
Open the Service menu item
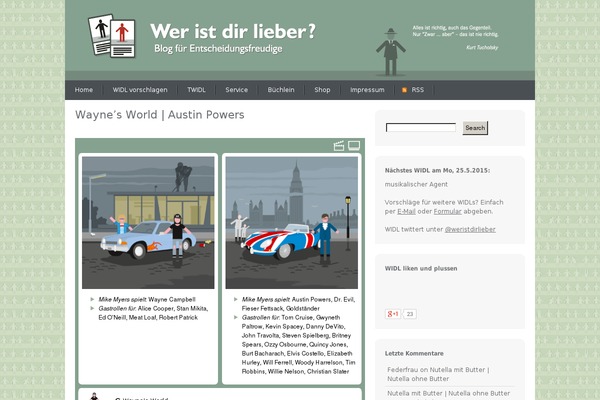pyautogui.click(x=236, y=90)
